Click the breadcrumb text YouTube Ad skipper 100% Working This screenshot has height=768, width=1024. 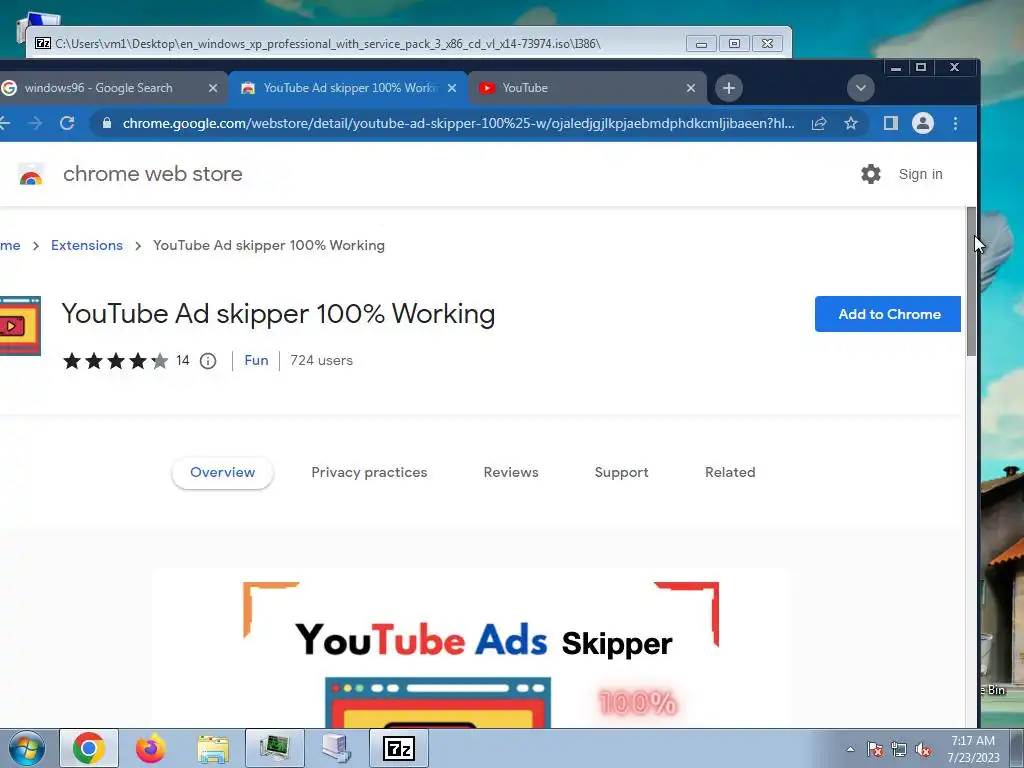269,246
